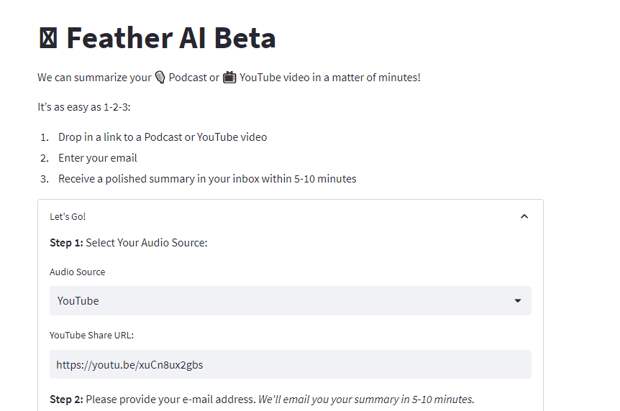Screen dimensions: 620x411
Task: Click the italic "We'll email you" note
Action: click(x=366, y=400)
